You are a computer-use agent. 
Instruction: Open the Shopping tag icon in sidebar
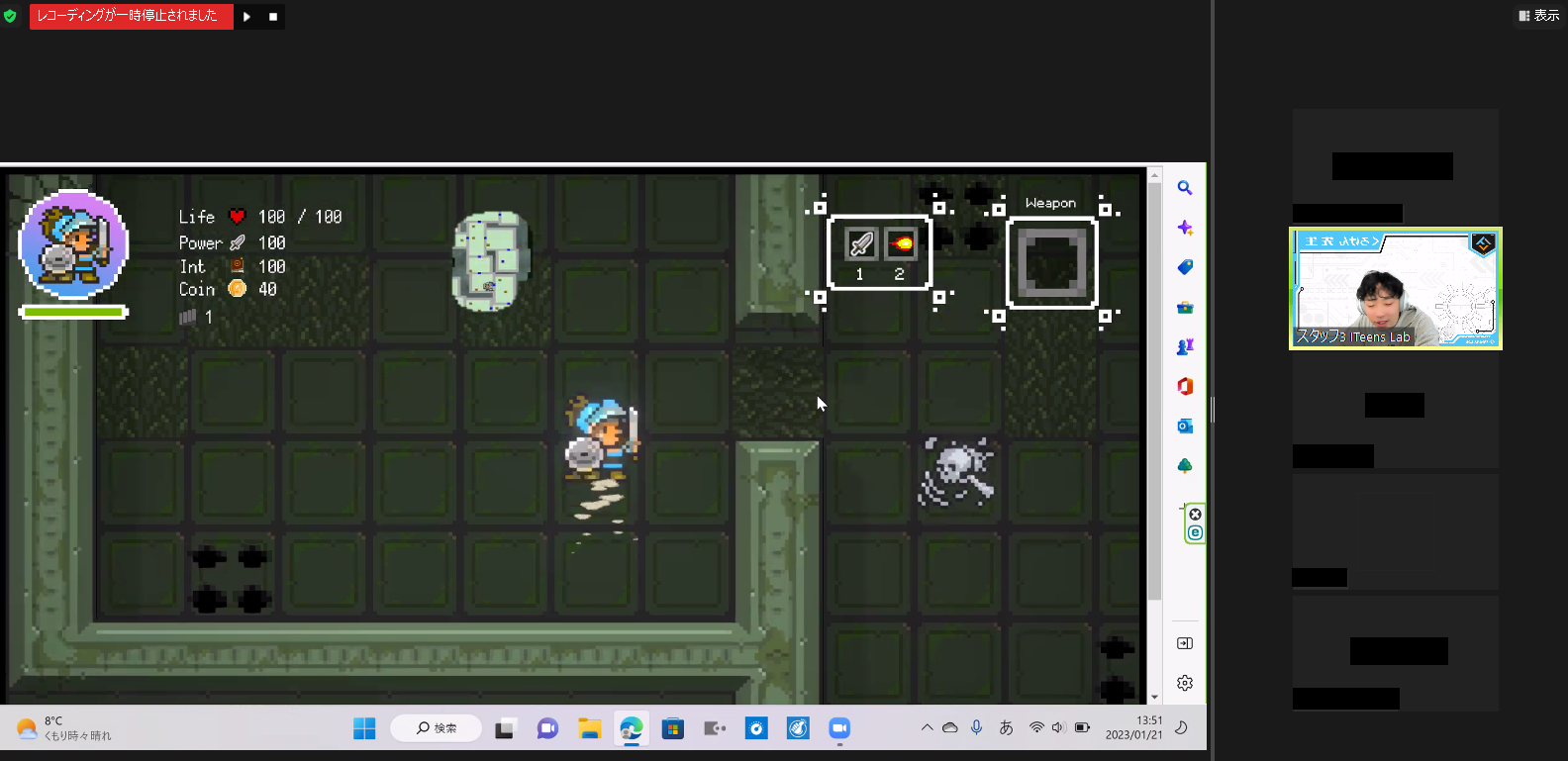pos(1185,267)
